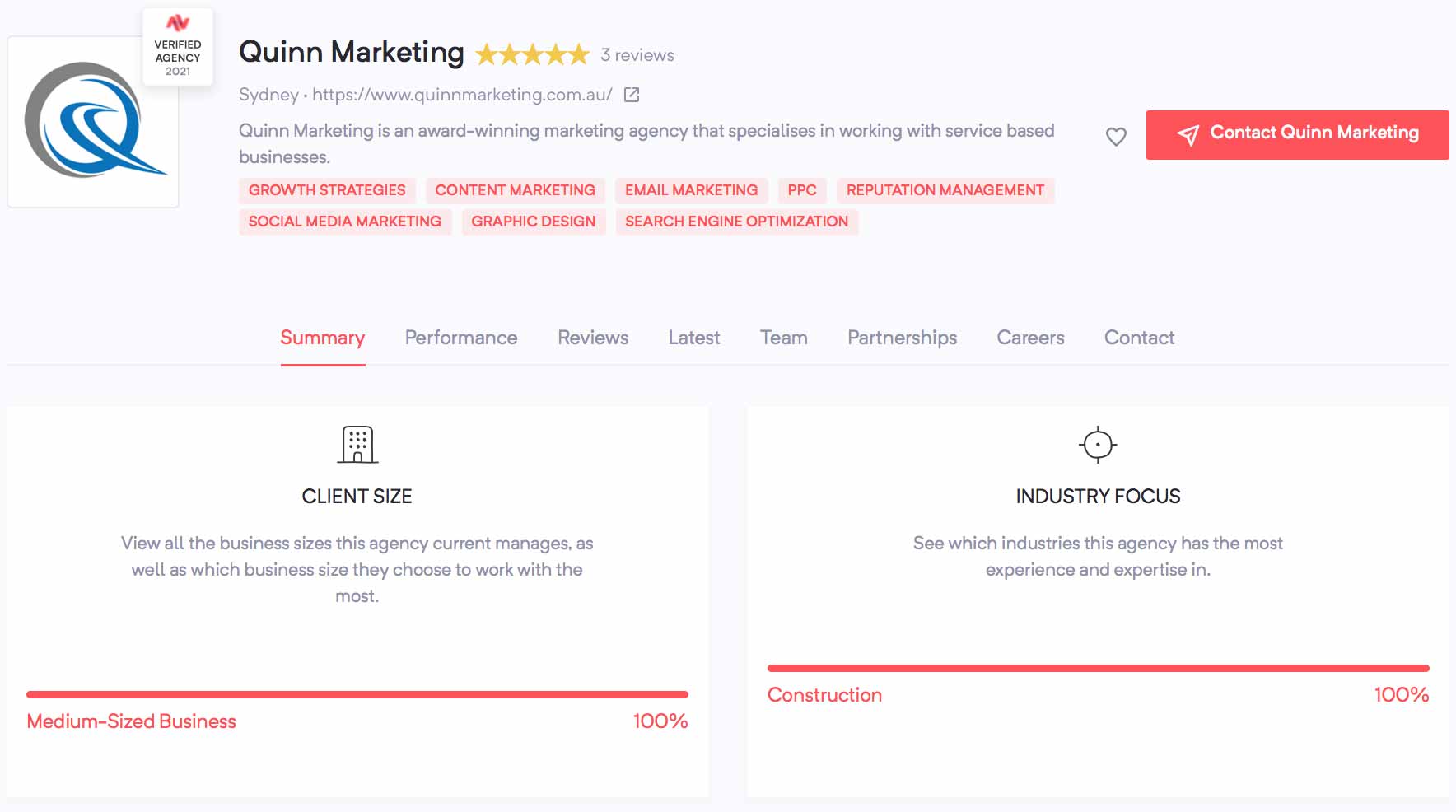
Task: Visit the quinnmarketing.com.au website link
Action: (x=462, y=95)
